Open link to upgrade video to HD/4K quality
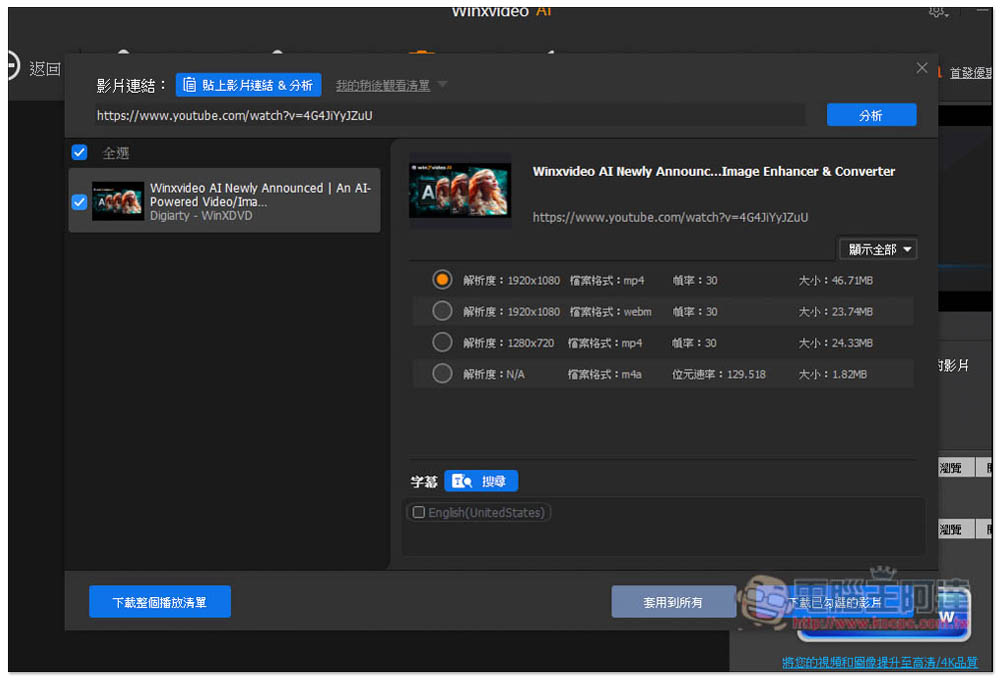Screen dimensions: 1000x680 click(879, 662)
